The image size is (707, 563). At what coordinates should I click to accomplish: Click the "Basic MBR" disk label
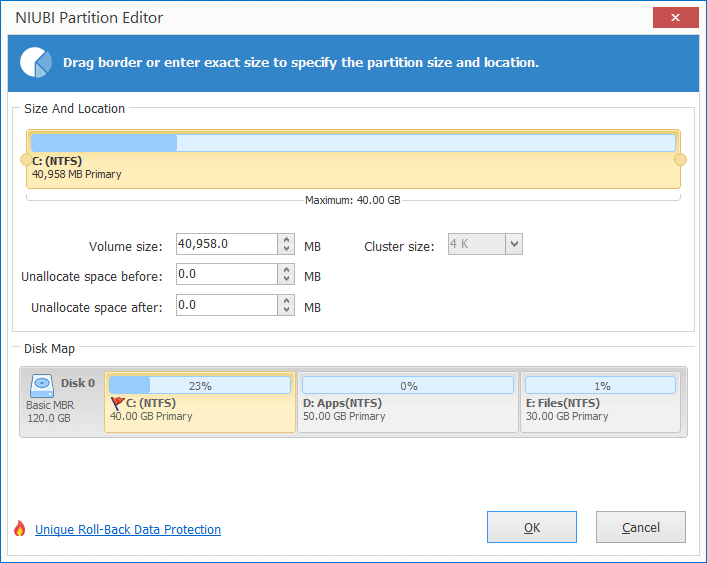(50, 405)
